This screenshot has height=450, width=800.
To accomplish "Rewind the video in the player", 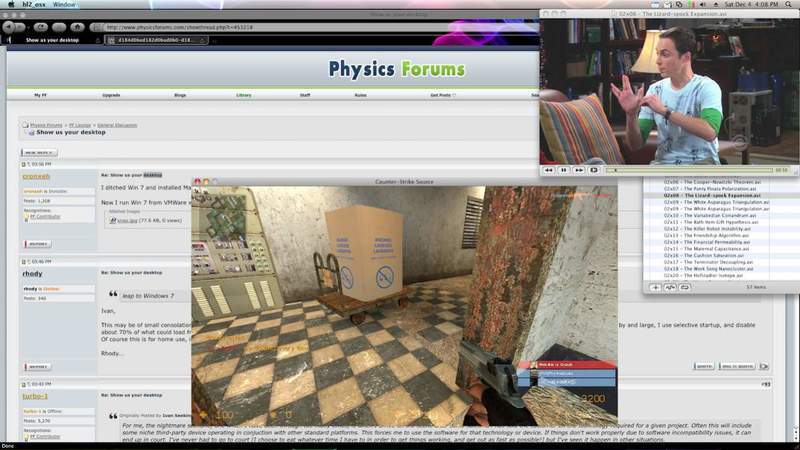I will (549, 170).
